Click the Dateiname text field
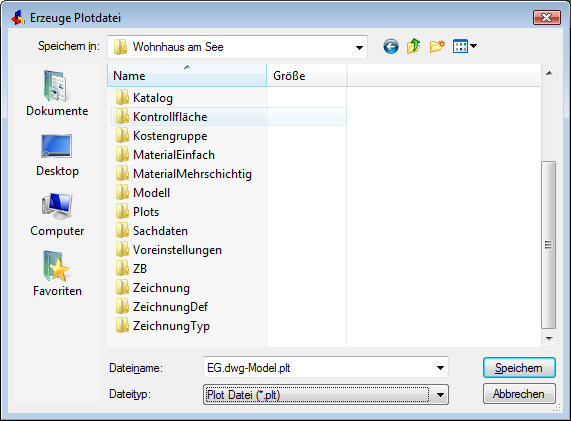This screenshot has height=421, width=571. click(320, 368)
